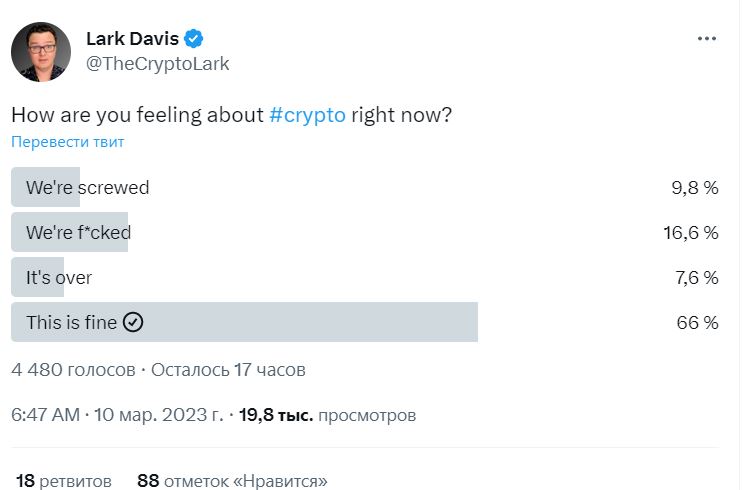Click the 9,8 % poll result

point(694,187)
